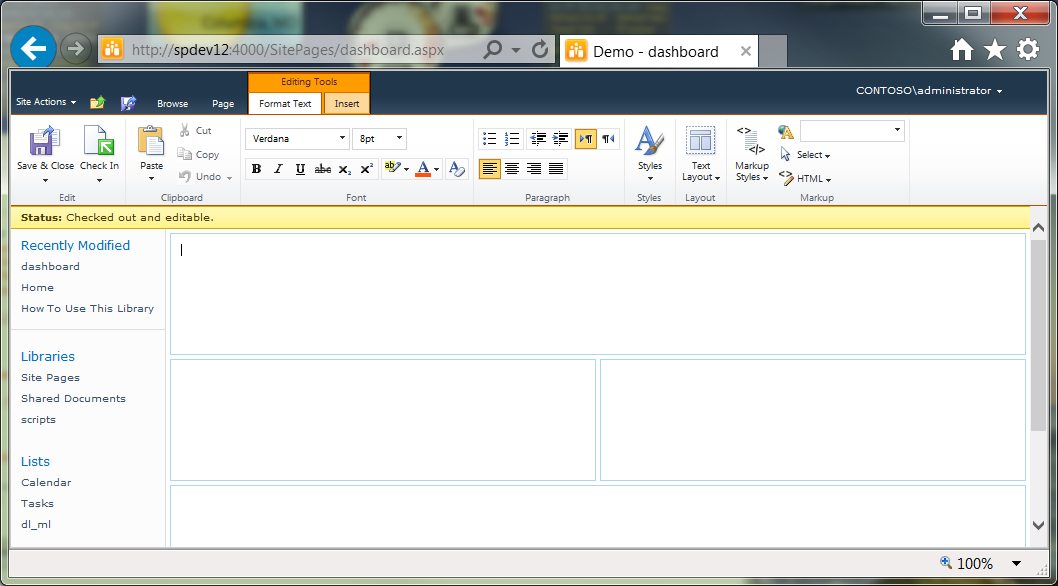Apply superscript formatting
Screen dimensions: 1058x586
(366, 169)
